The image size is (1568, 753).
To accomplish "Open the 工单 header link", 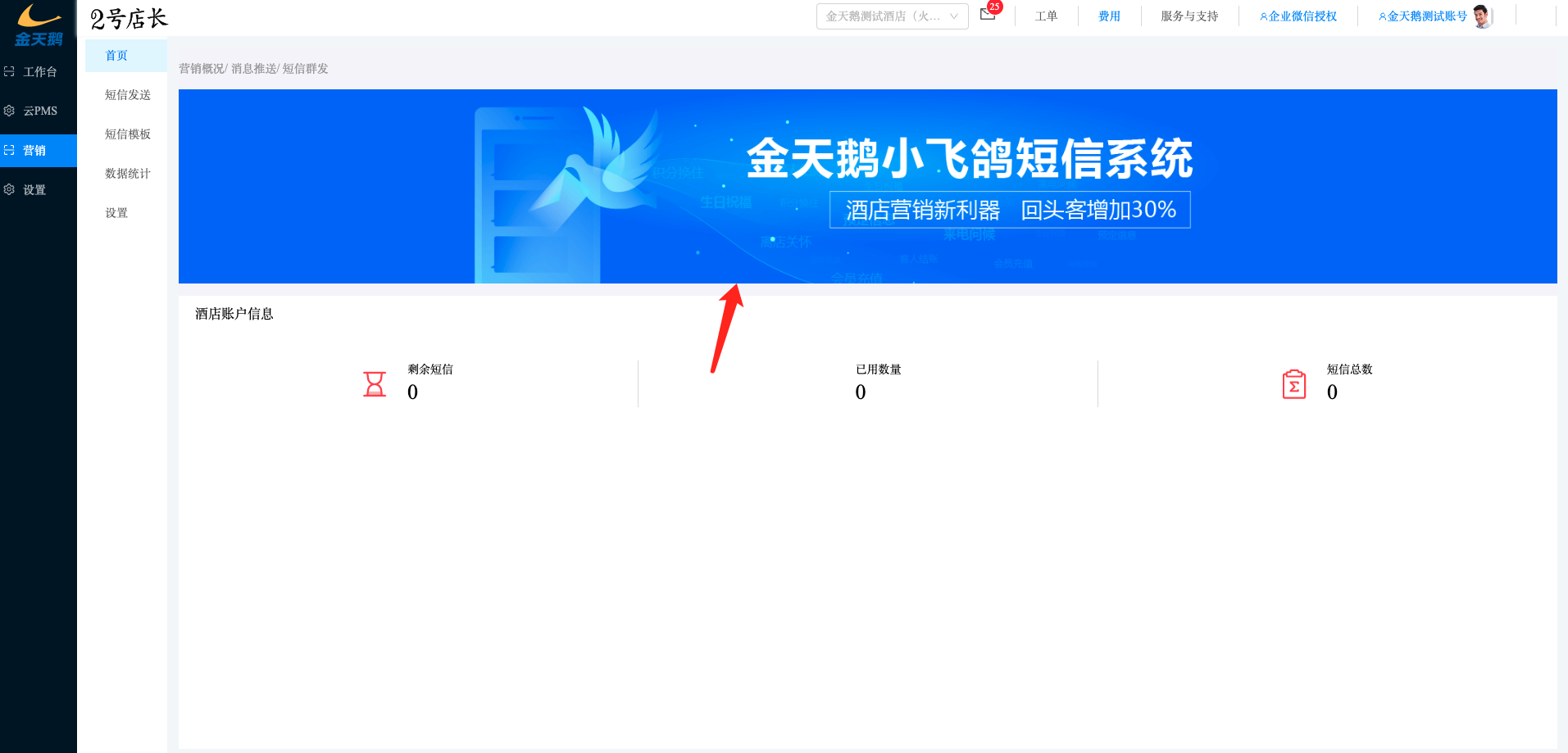I will click(1046, 16).
